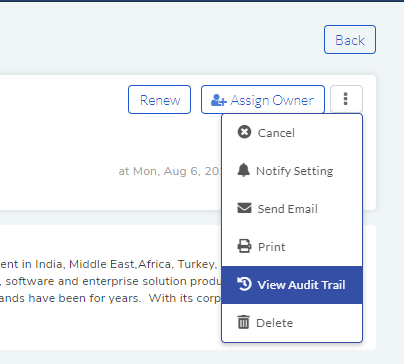This screenshot has width=404, height=364.
Task: Click the 'software and enterprise solution' text line
Action: pos(111,281)
